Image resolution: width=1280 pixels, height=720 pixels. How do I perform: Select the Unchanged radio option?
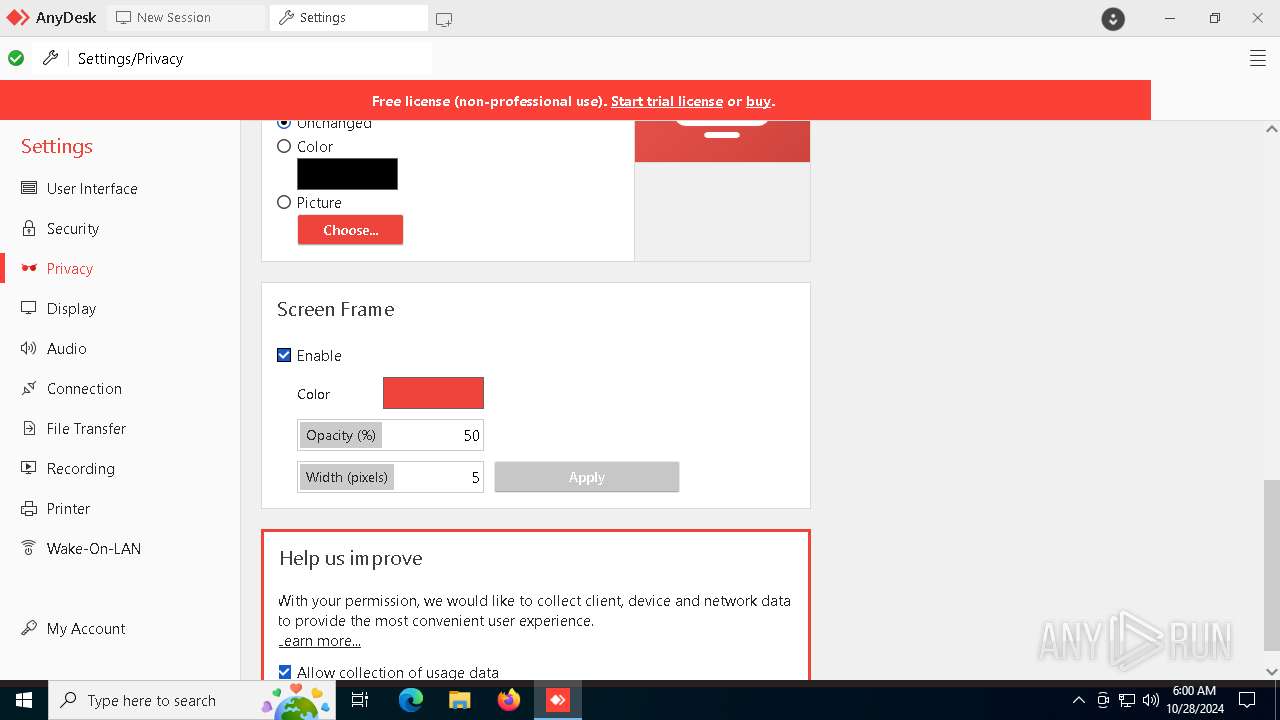[284, 123]
